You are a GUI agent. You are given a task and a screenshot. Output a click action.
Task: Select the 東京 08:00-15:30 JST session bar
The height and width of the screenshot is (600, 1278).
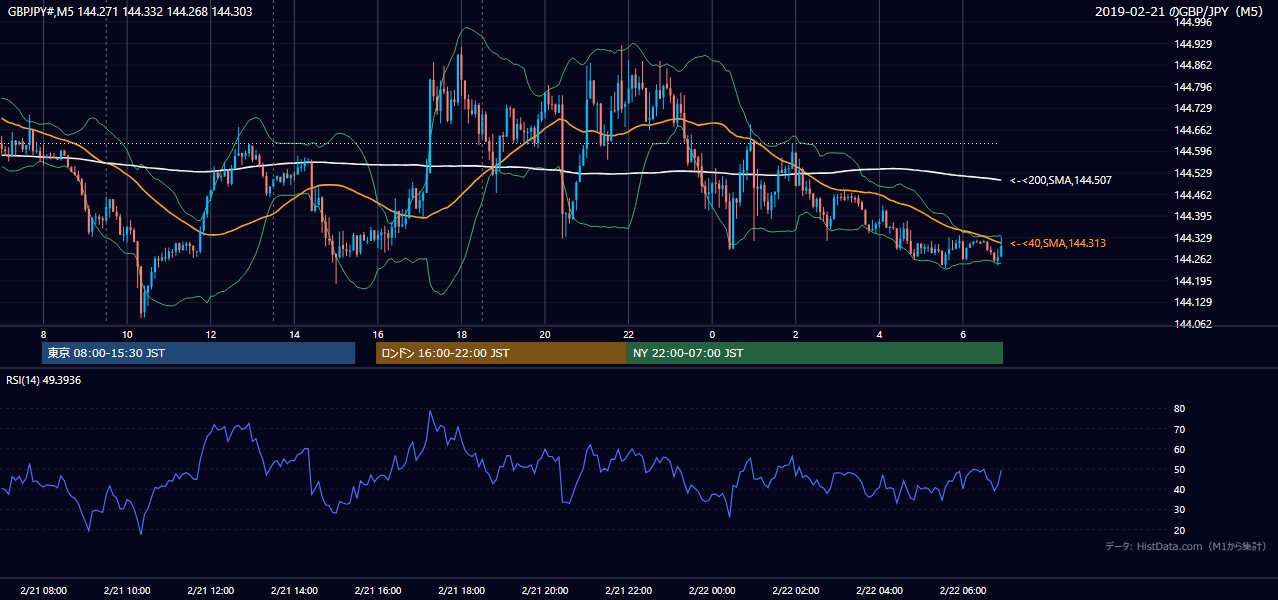pos(198,353)
